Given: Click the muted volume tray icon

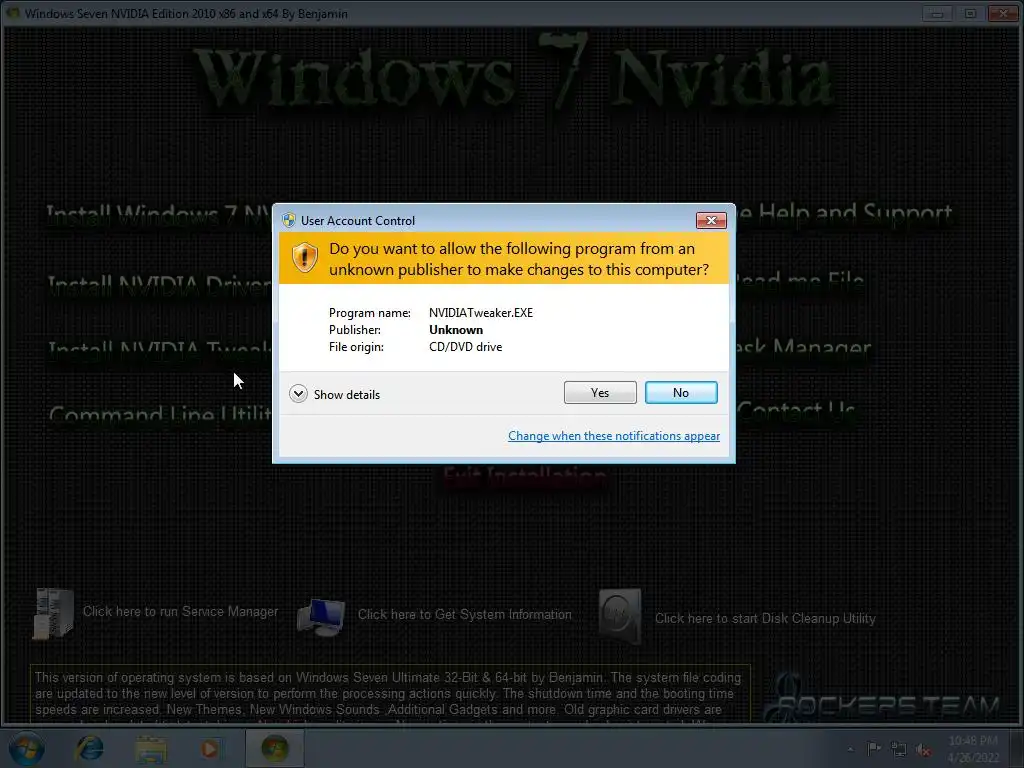Looking at the screenshot, I should [x=923, y=750].
